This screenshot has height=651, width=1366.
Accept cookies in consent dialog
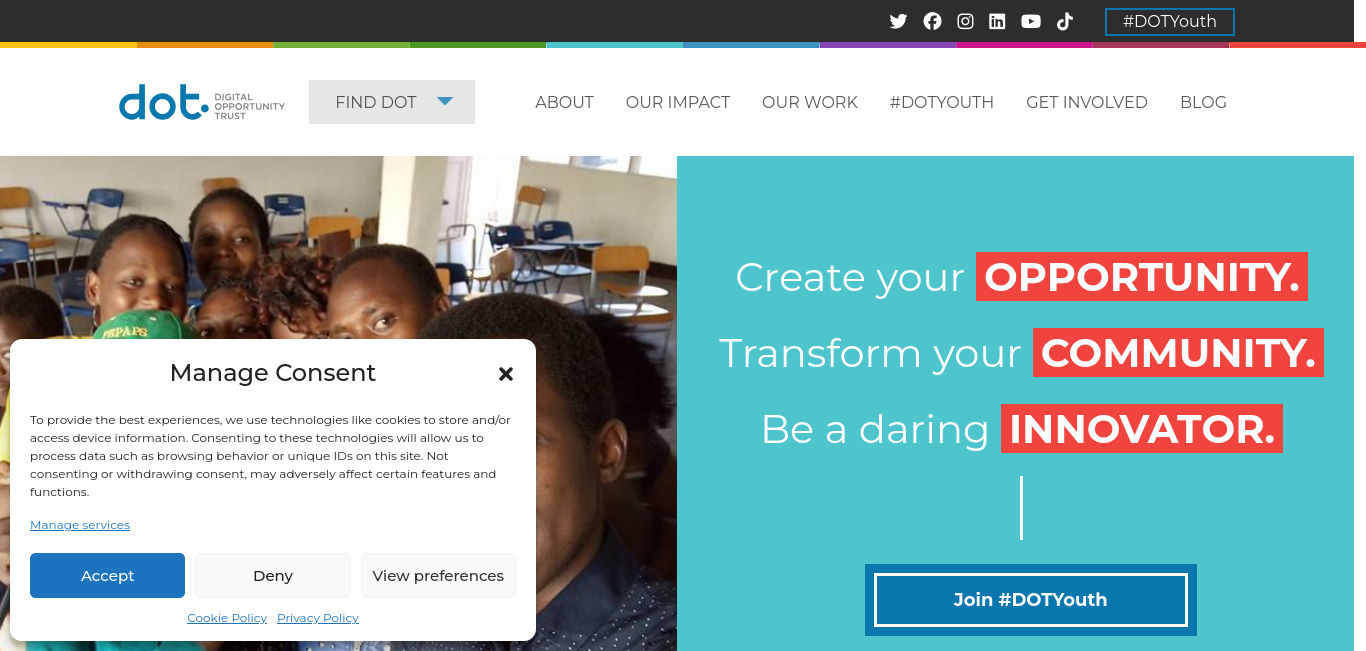pos(107,575)
